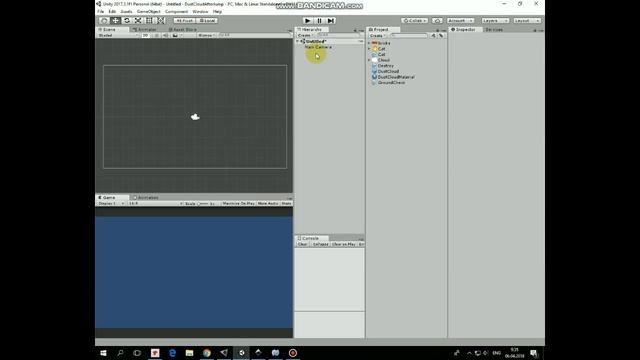Select the DustCloudMaterial asset

pos(393,77)
